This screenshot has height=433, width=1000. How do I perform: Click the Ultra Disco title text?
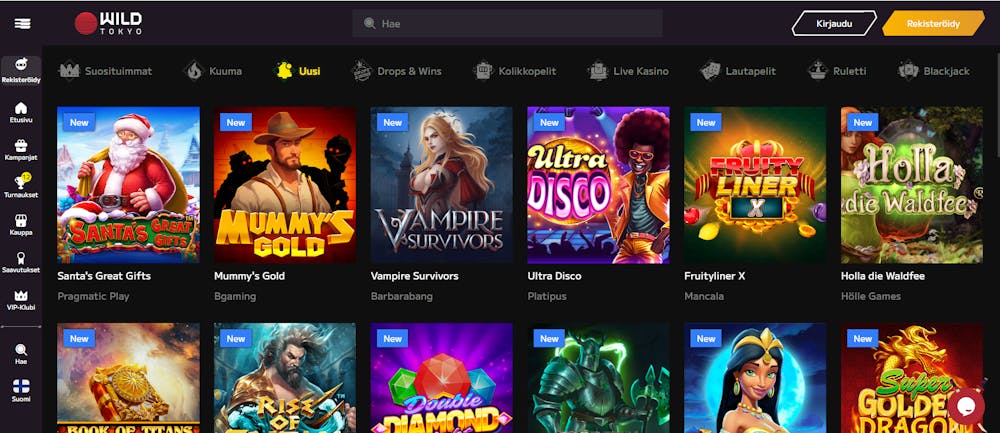554,276
